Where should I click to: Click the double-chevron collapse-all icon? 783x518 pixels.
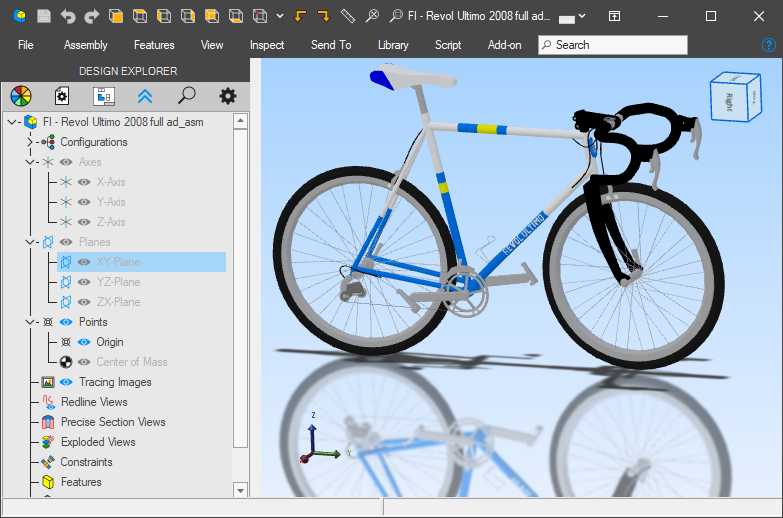pos(145,96)
